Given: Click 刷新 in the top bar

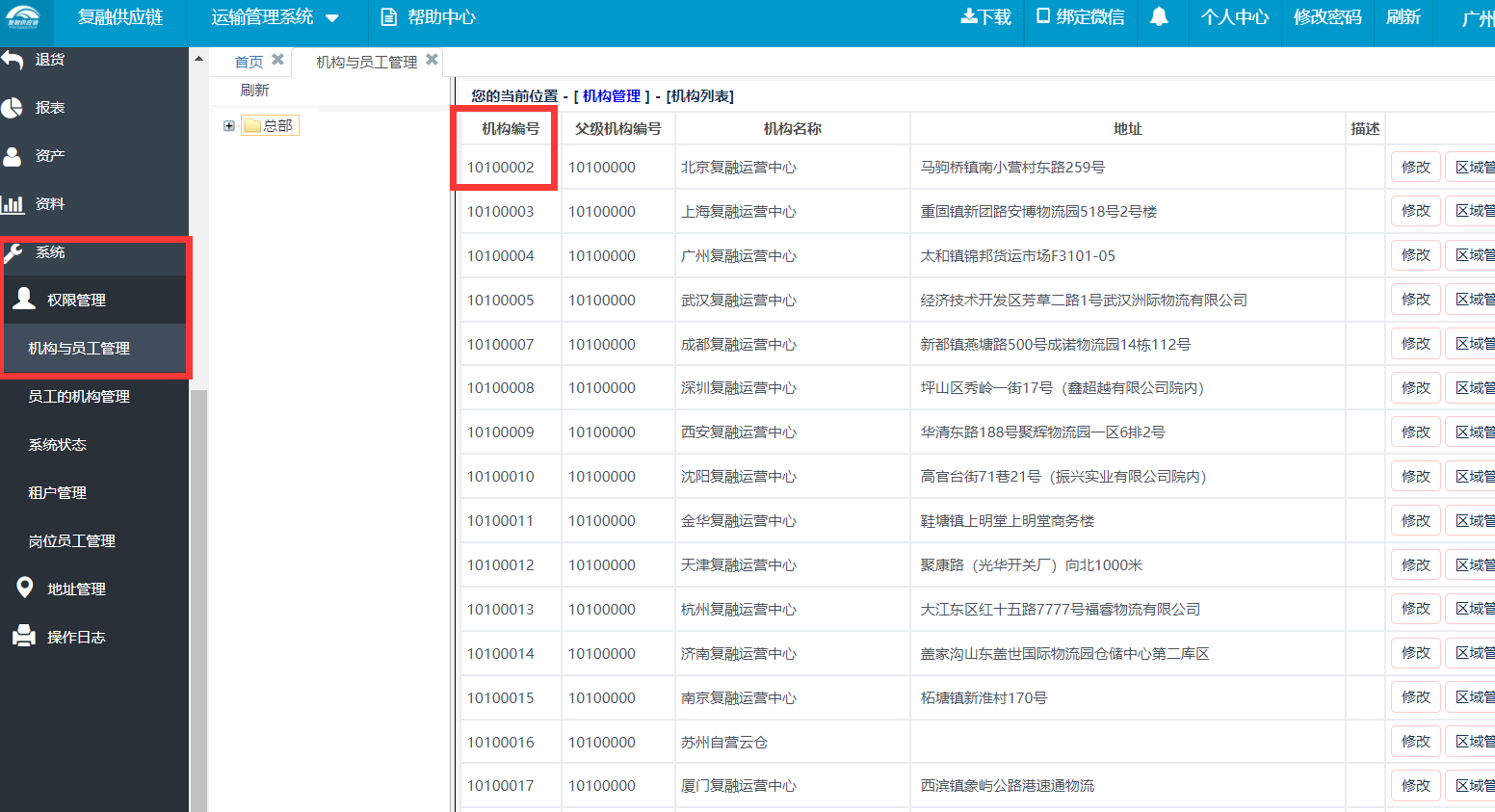Looking at the screenshot, I should click(x=1403, y=17).
